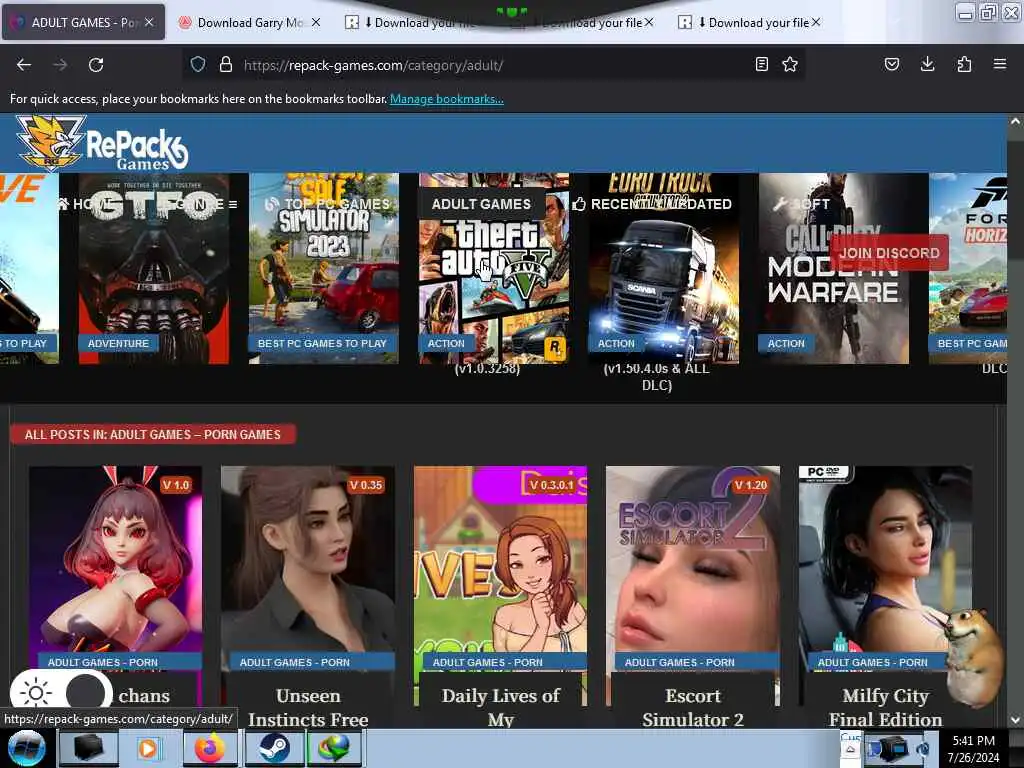The image size is (1024, 768).
Task: Close the Download Garry Mod tab
Action: pos(315,22)
